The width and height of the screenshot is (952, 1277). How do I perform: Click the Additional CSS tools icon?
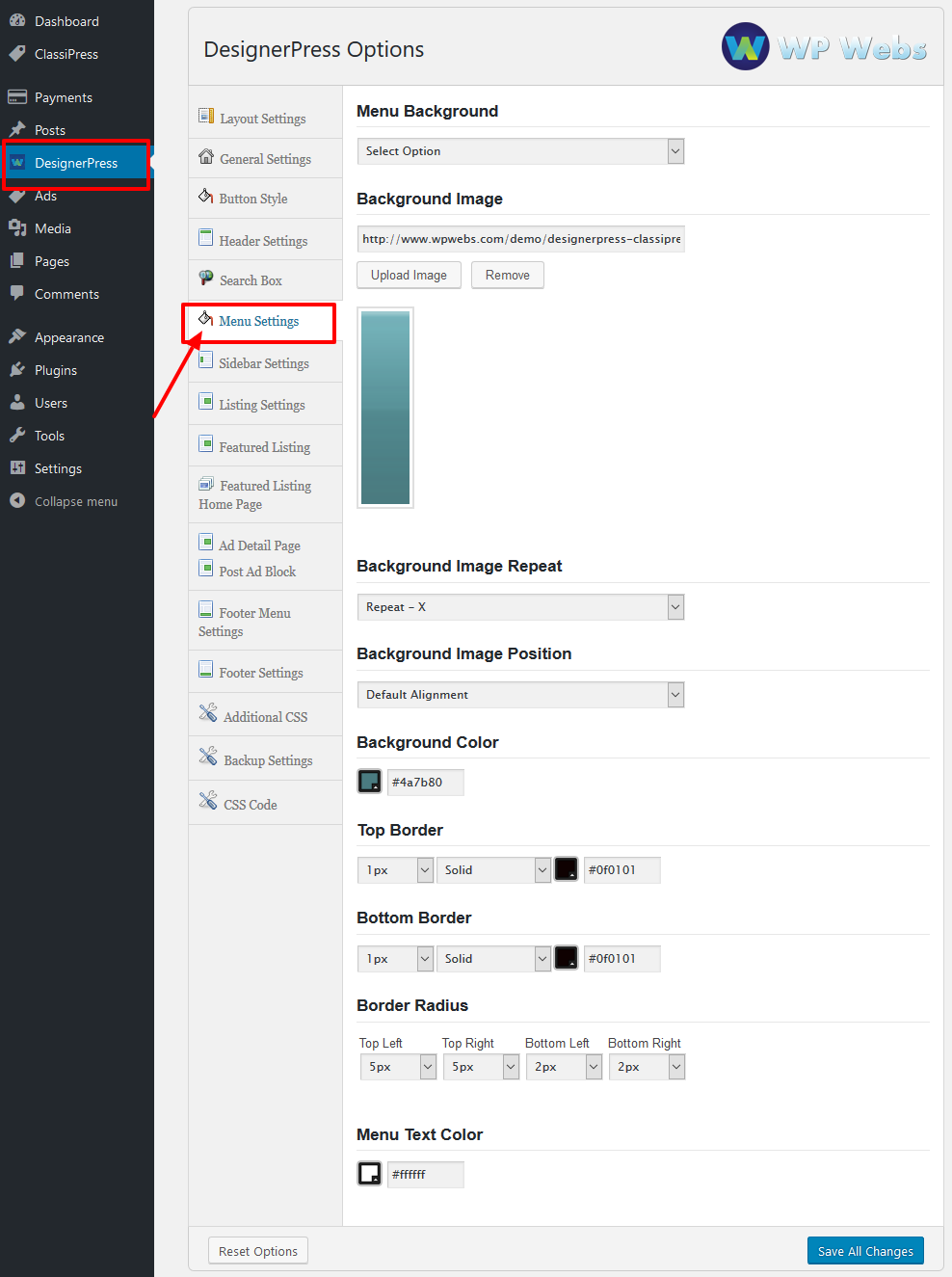pyautogui.click(x=208, y=713)
